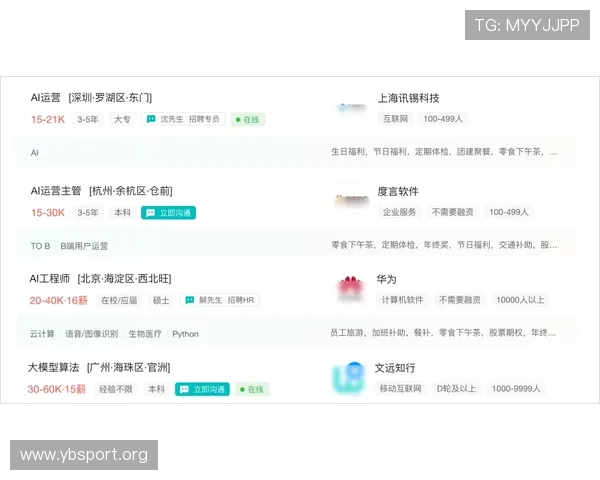Open 华为 company logo

[x=351, y=288]
